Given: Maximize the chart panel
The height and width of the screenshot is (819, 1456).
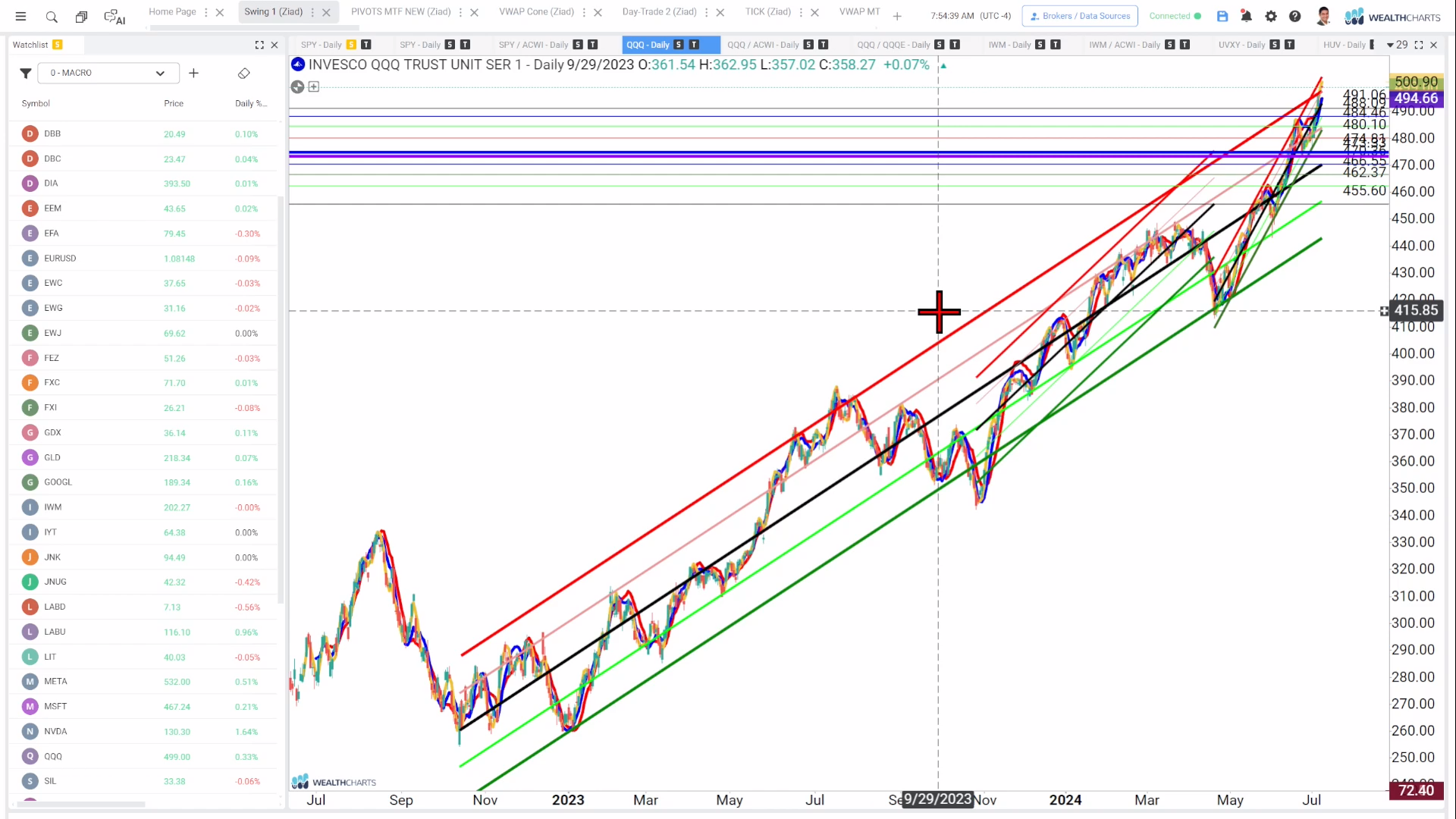Looking at the screenshot, I should pyautogui.click(x=1419, y=45).
